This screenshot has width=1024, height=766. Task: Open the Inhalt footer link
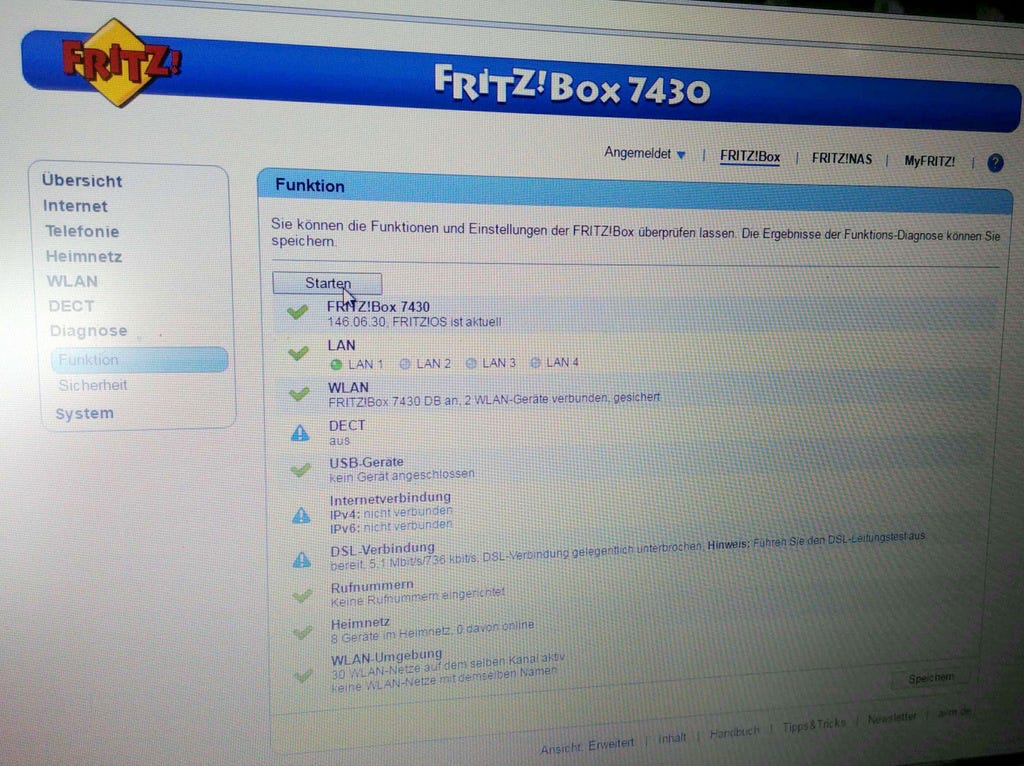click(x=672, y=738)
